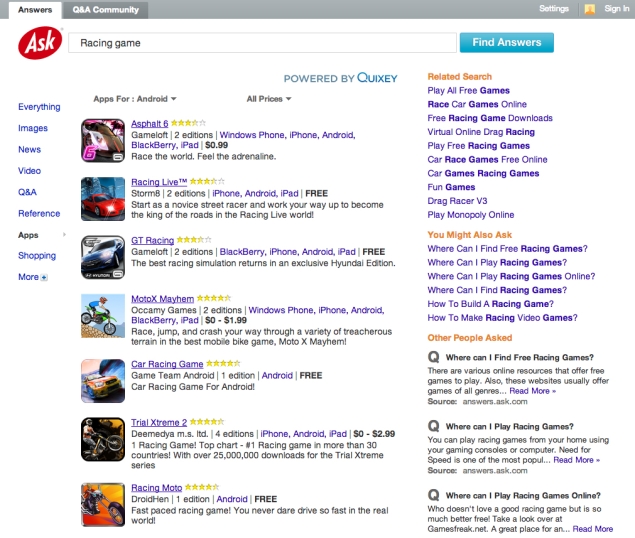Open the GT Racing app icon
The image size is (635, 538).
(x=103, y=257)
